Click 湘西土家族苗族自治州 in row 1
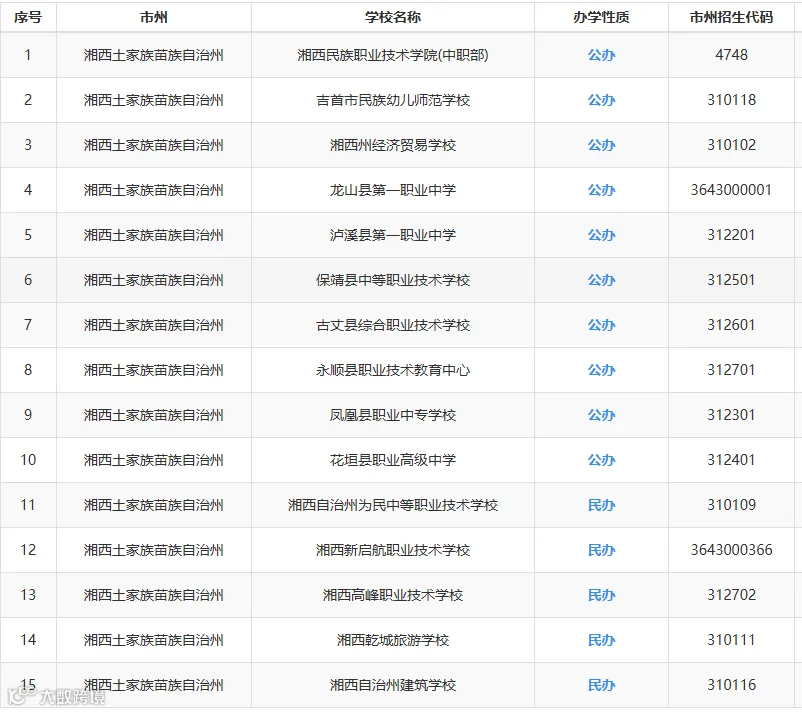 click(x=154, y=55)
